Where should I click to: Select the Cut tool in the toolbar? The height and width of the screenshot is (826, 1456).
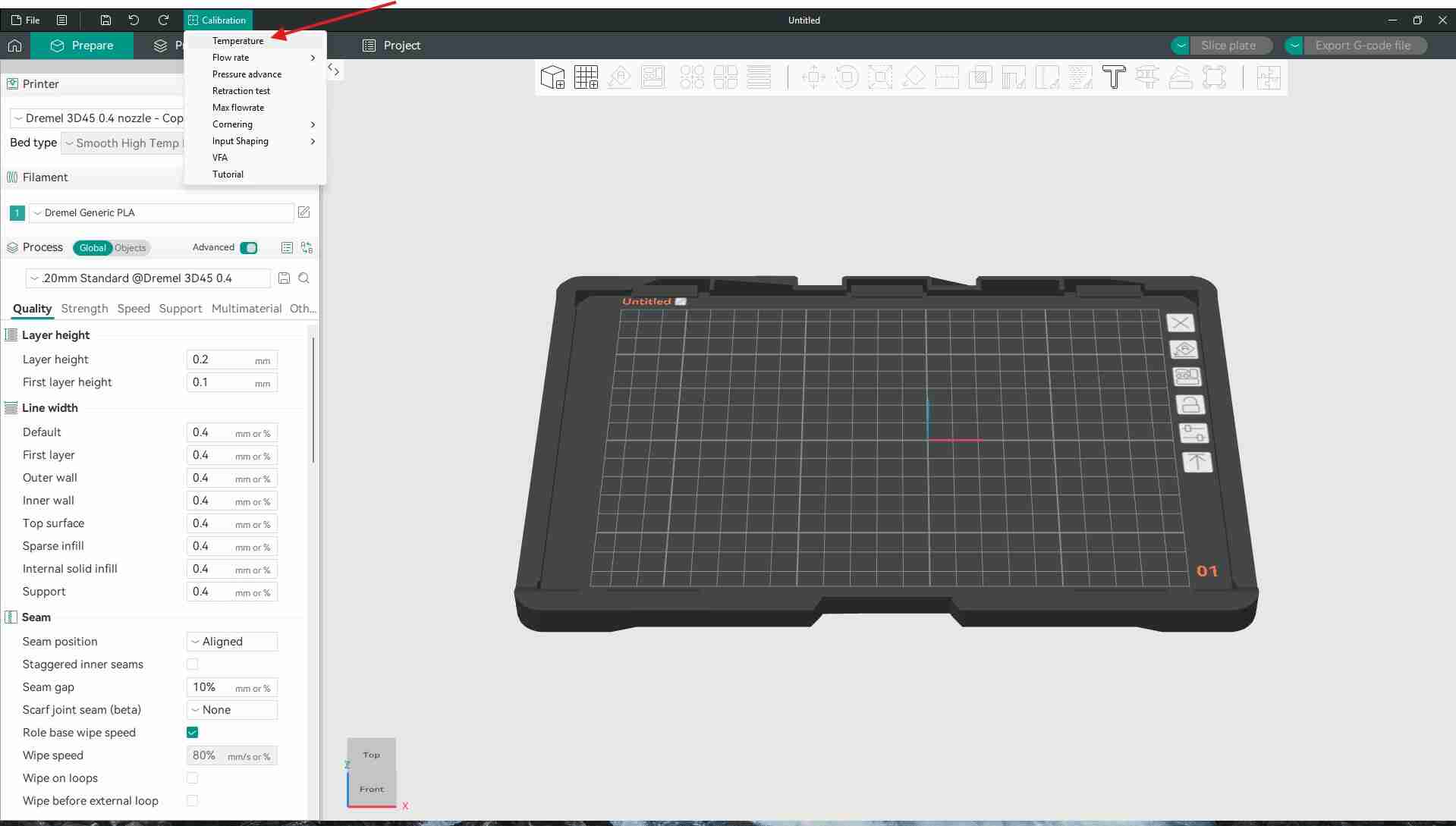947,77
